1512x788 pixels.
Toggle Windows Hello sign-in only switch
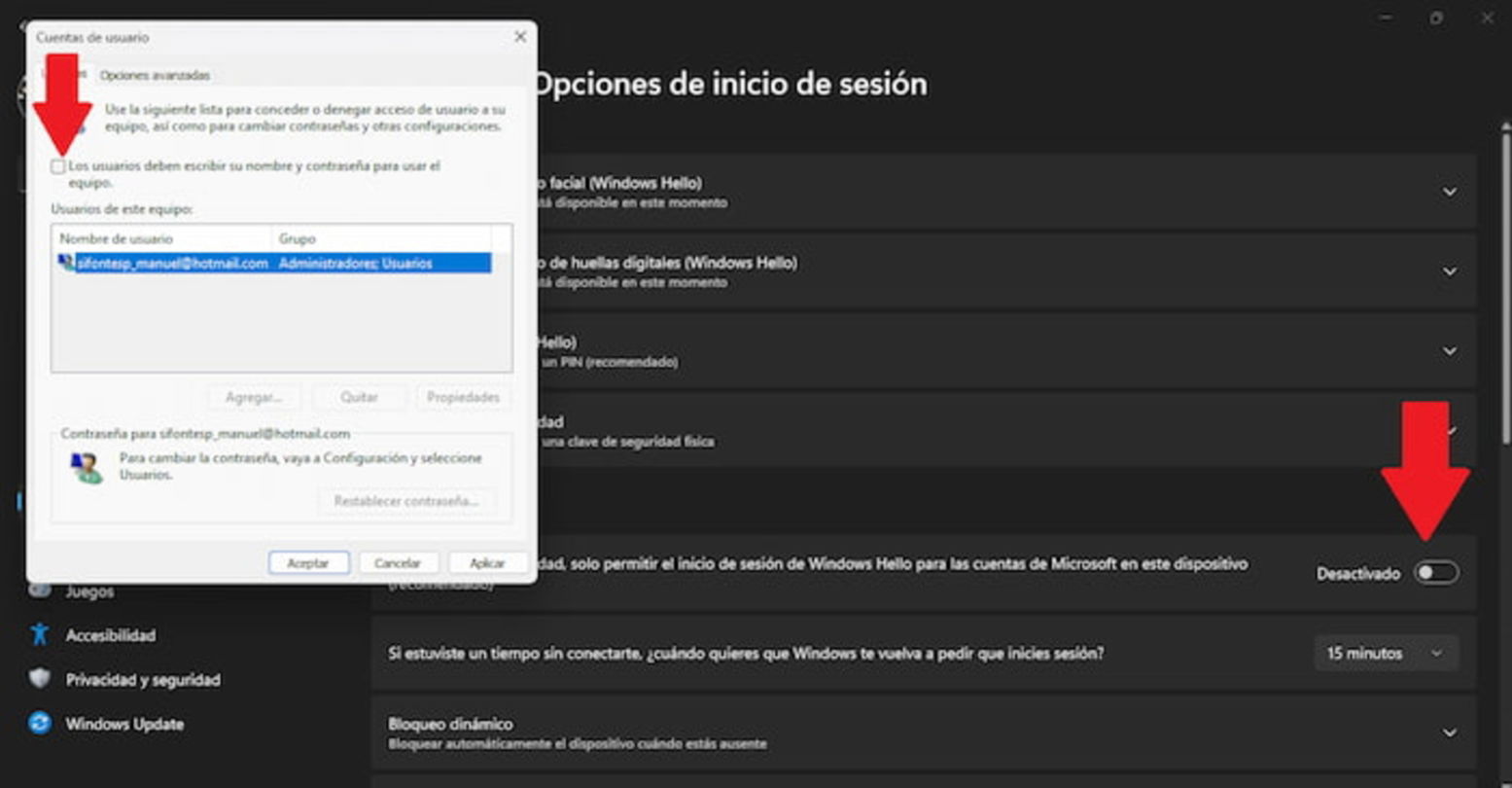[x=1436, y=573]
